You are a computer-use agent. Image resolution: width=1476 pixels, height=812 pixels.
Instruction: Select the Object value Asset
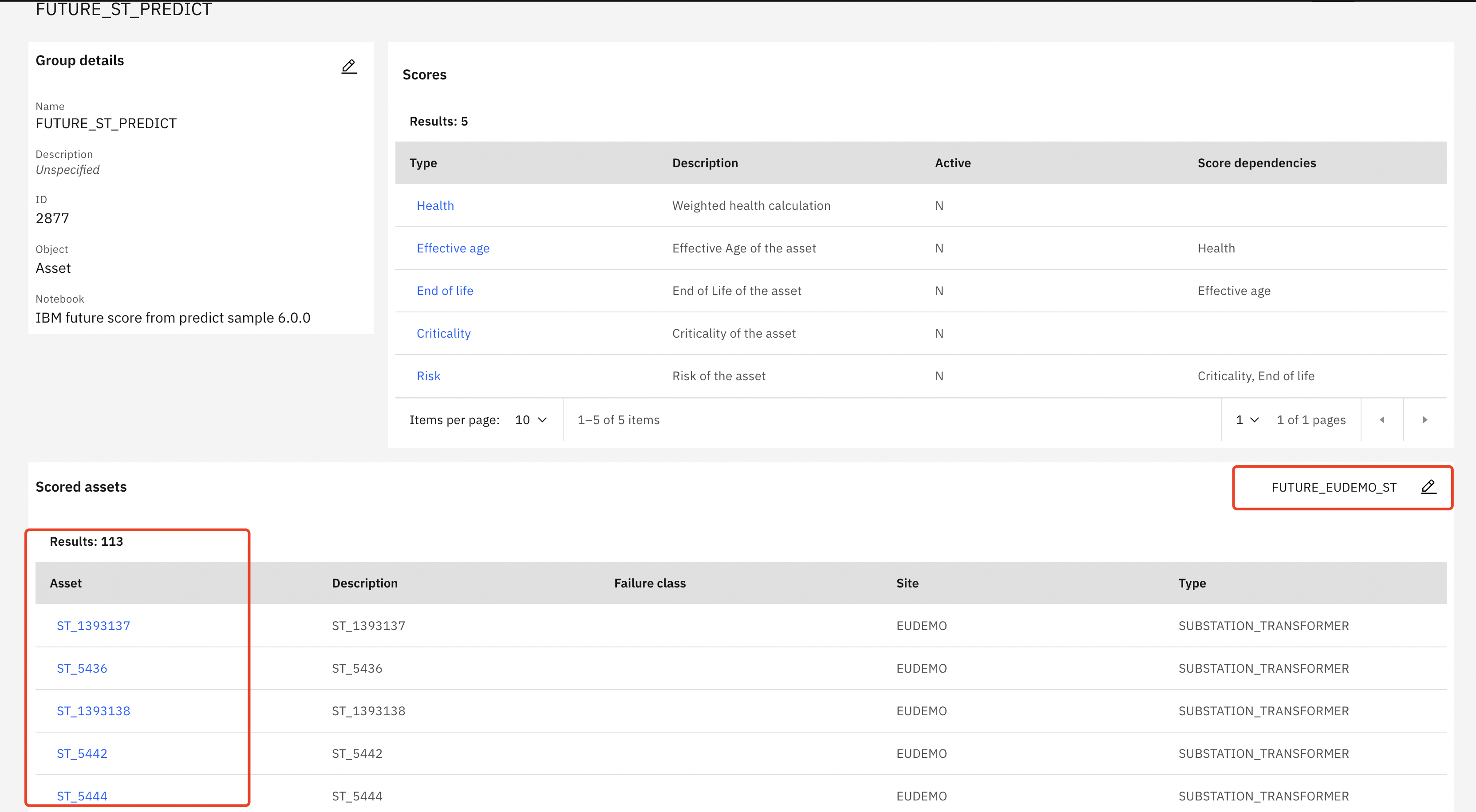pos(53,268)
